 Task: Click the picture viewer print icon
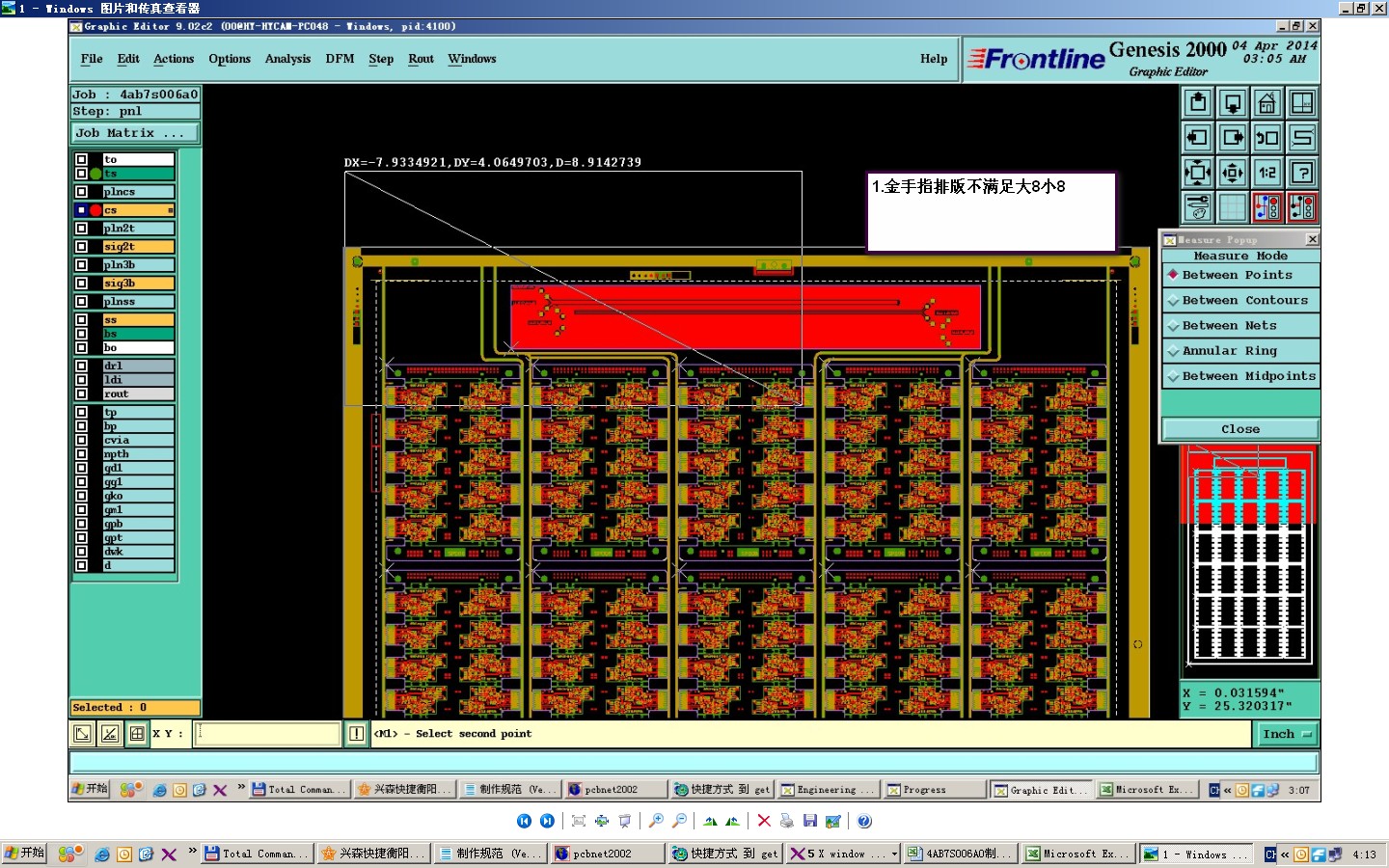pos(787,821)
